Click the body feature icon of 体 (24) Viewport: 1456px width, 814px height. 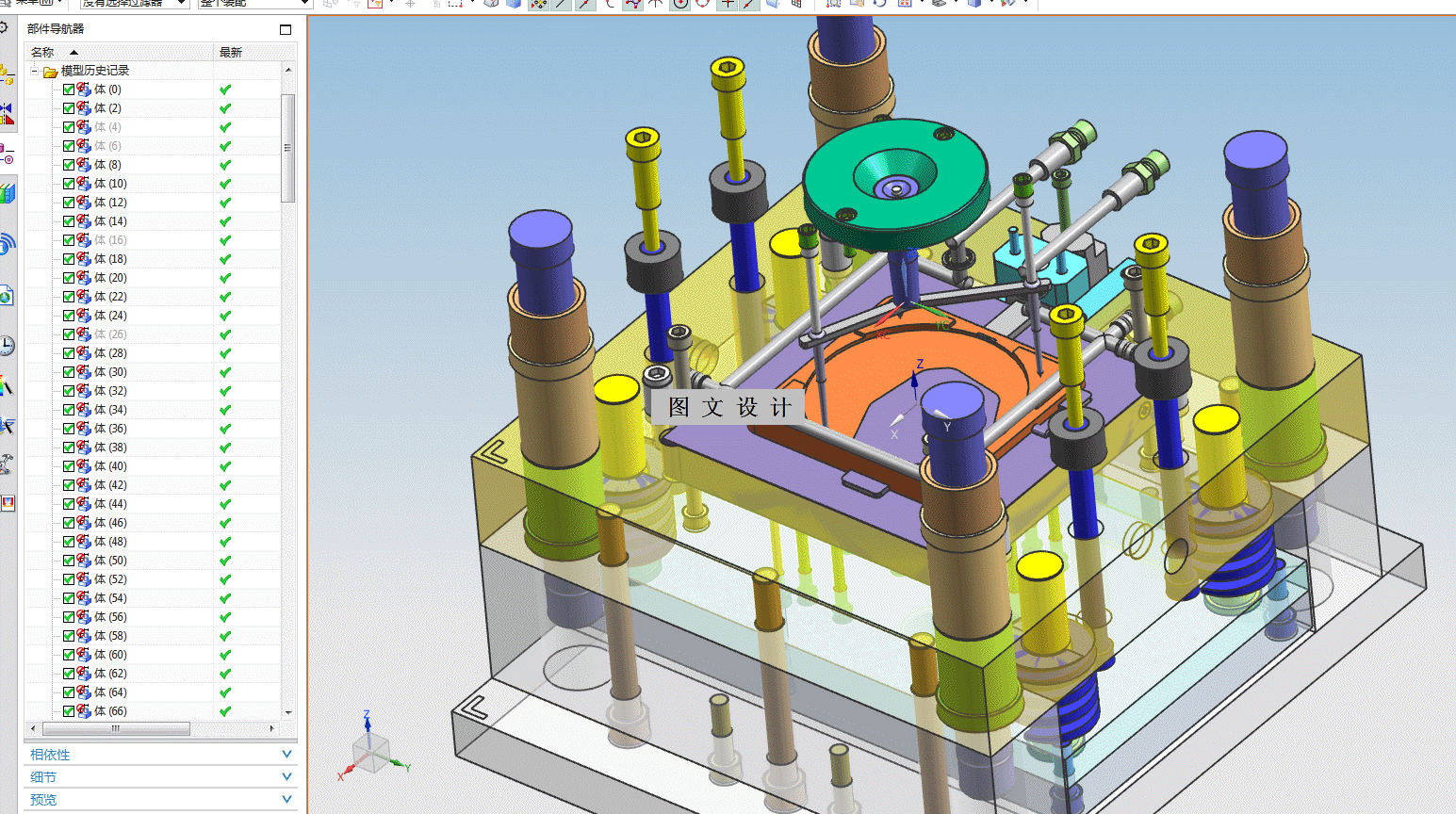click(x=85, y=316)
